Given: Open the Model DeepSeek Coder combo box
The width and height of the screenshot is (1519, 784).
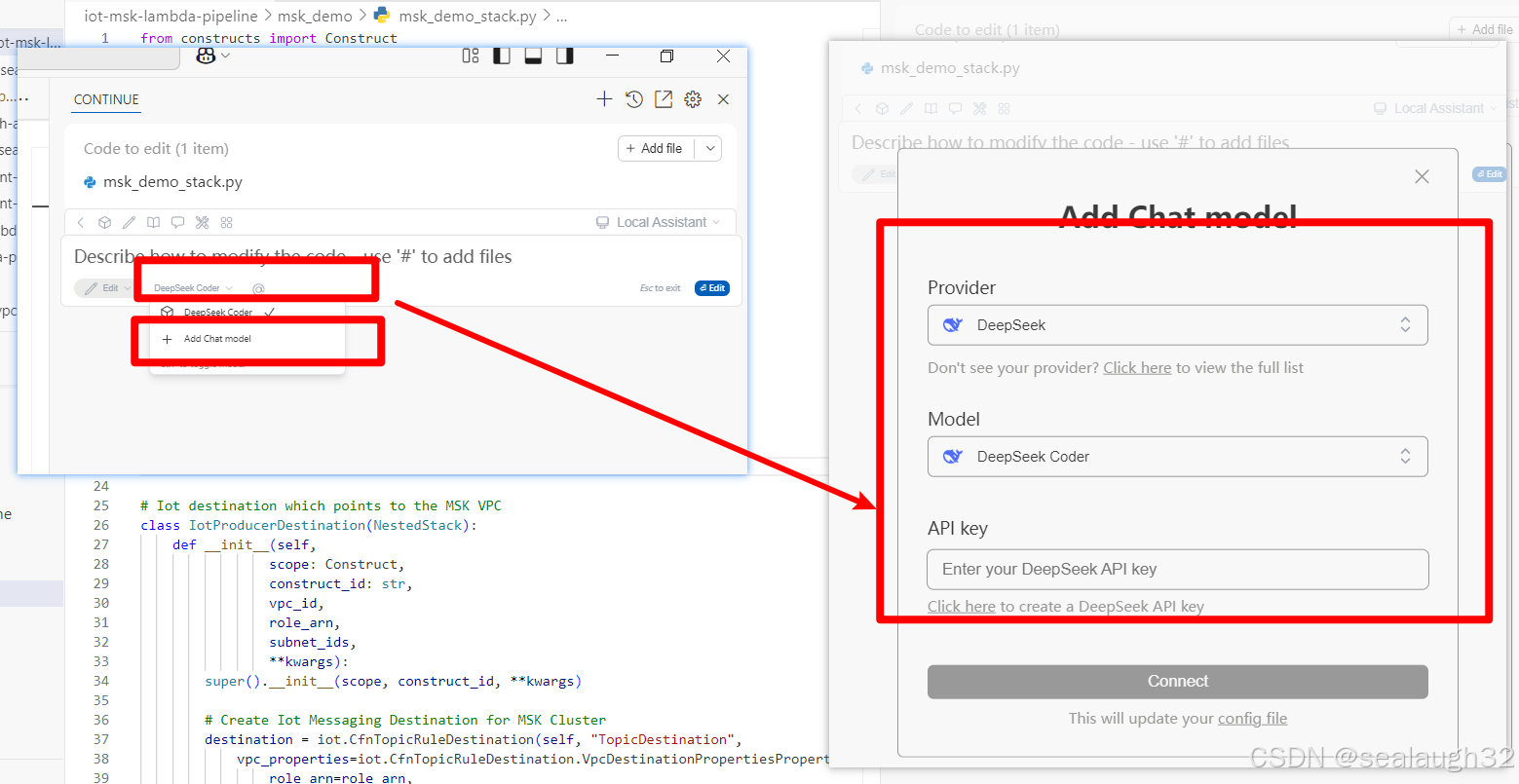Looking at the screenshot, I should [x=1177, y=457].
